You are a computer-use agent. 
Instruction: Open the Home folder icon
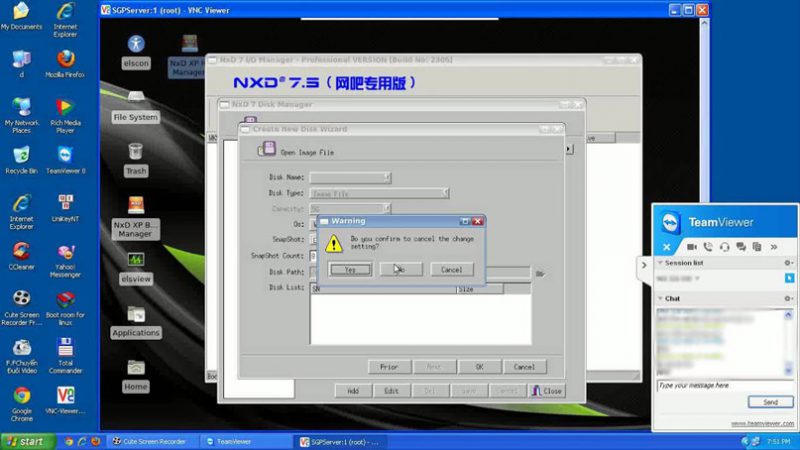pyautogui.click(x=136, y=376)
